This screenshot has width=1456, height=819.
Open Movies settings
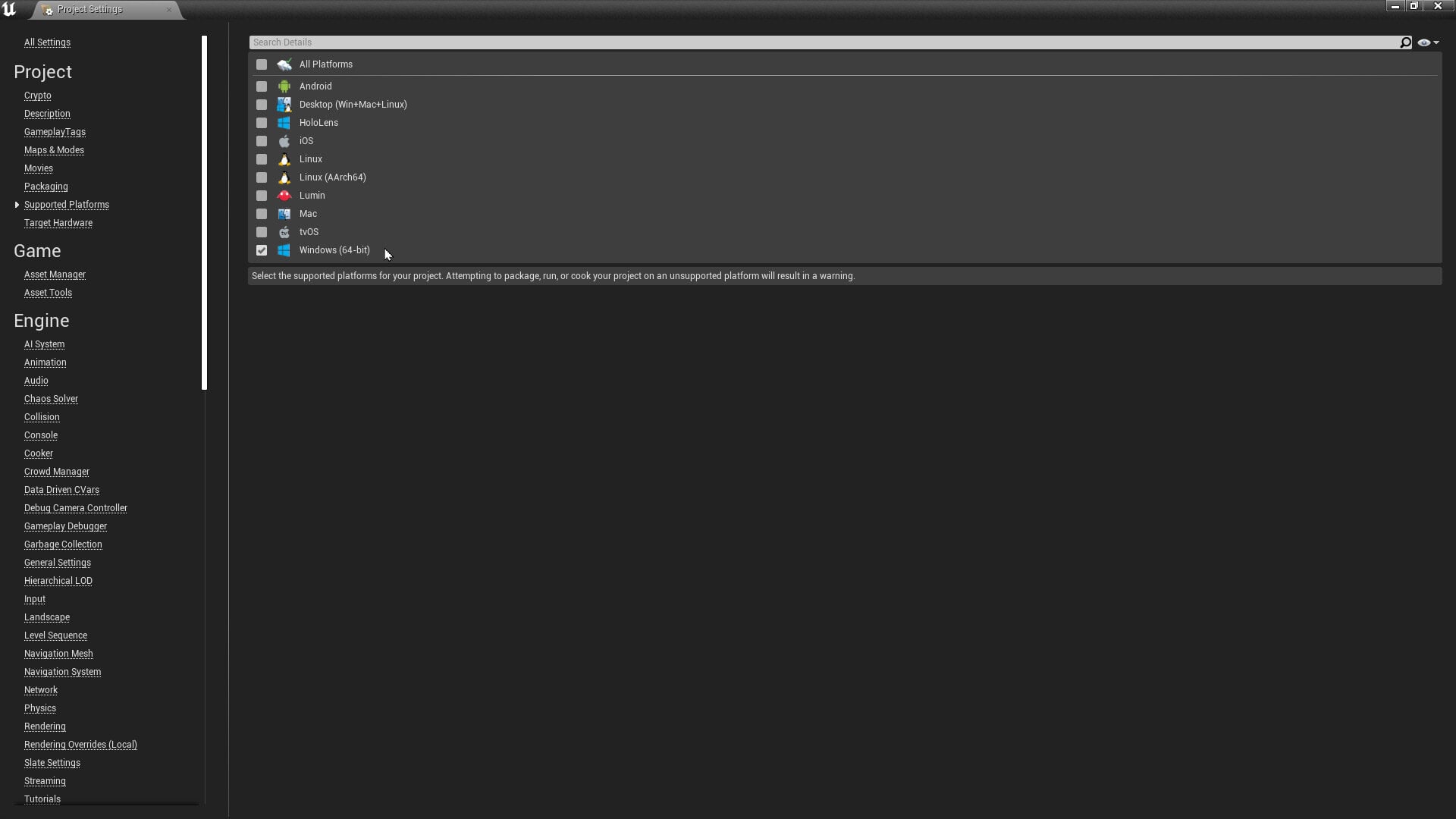[x=39, y=168]
